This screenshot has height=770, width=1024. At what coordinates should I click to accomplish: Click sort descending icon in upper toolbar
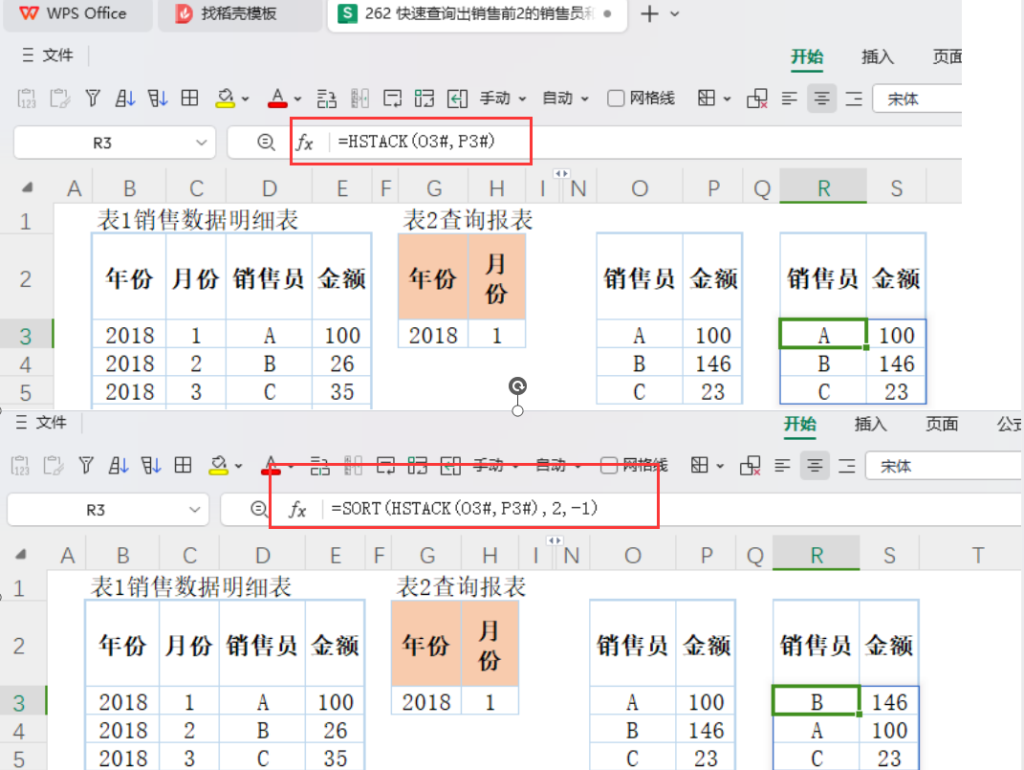pos(157,99)
